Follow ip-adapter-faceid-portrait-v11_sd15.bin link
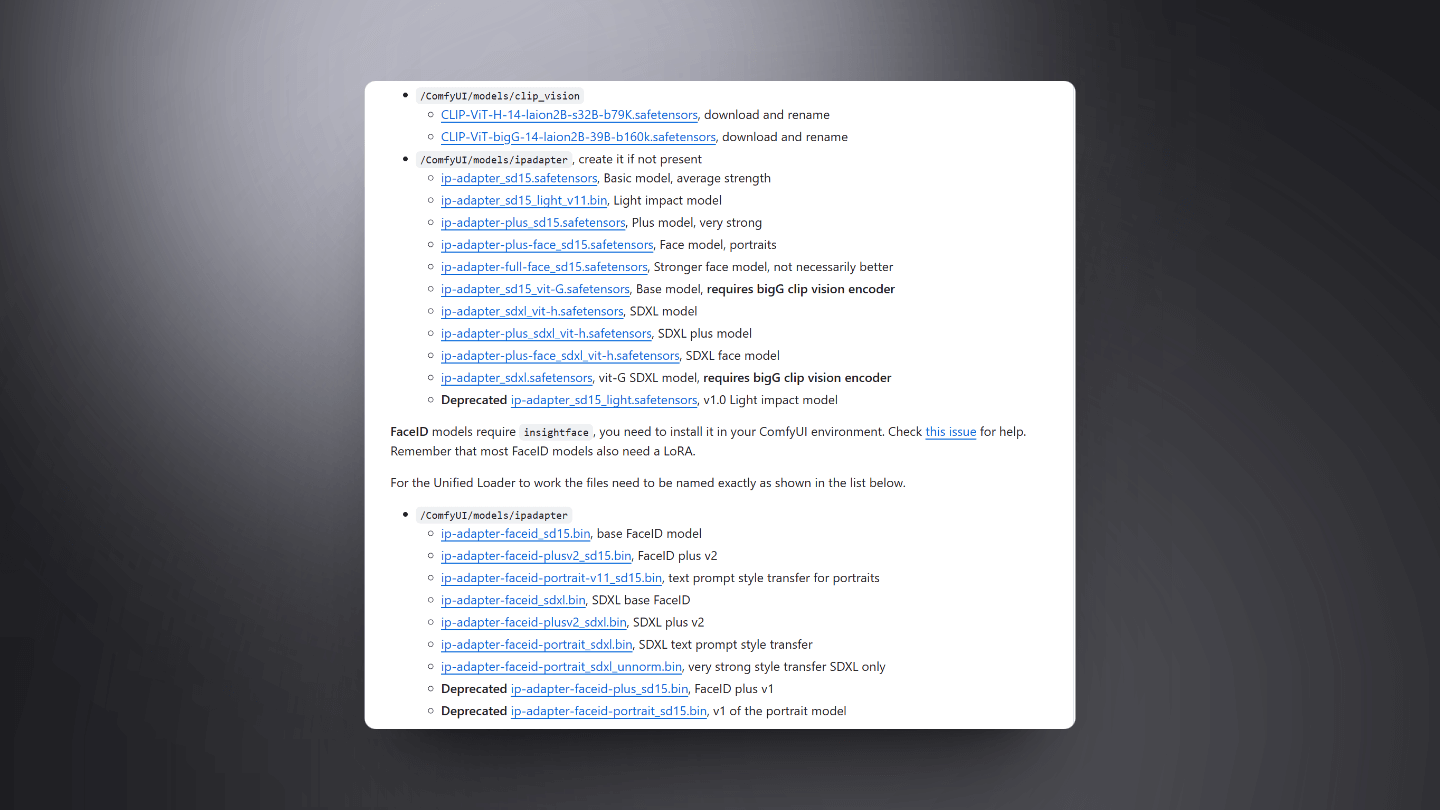The height and width of the screenshot is (810, 1440). coord(551,578)
